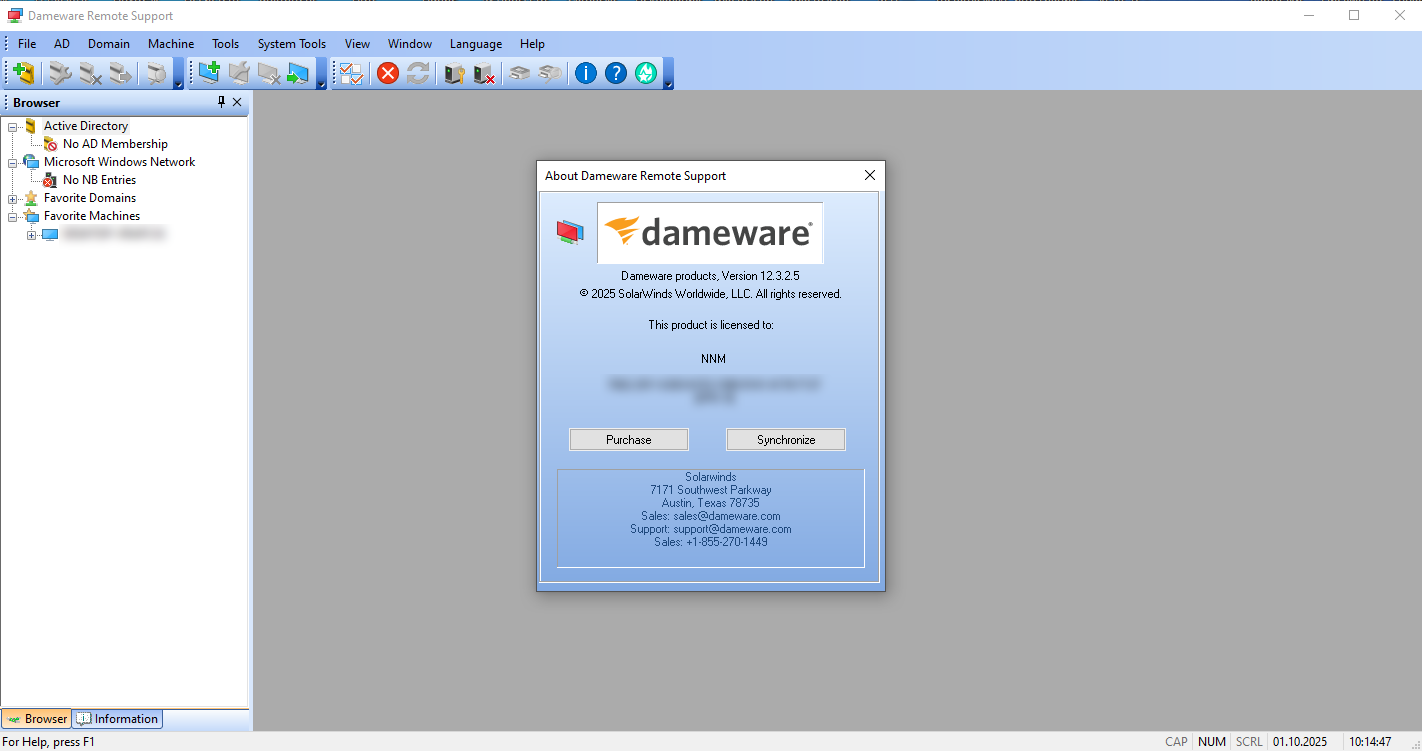Click the server with key icon
1422x751 pixels.
click(x=454, y=73)
